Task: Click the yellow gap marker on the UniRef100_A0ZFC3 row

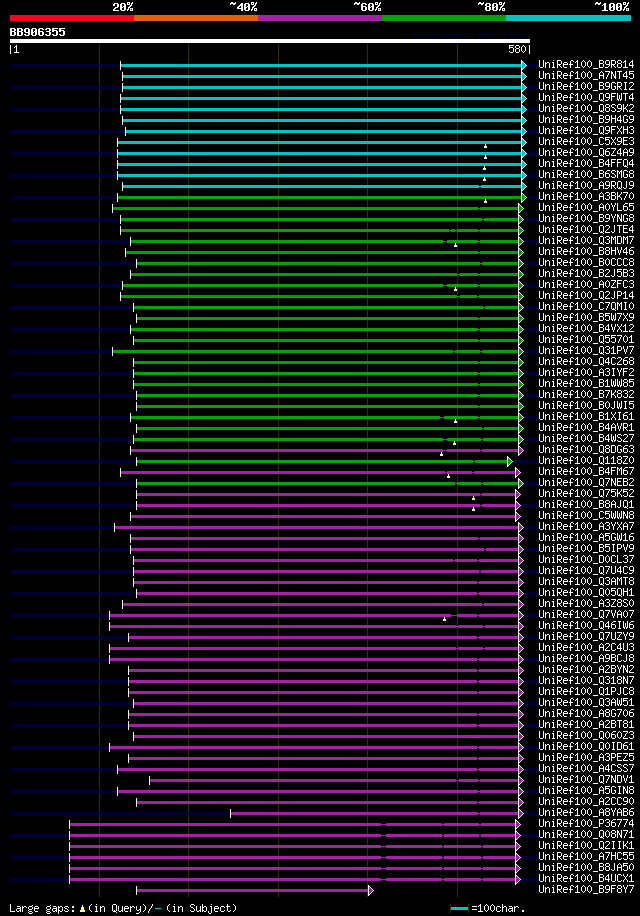Action: coord(455,289)
